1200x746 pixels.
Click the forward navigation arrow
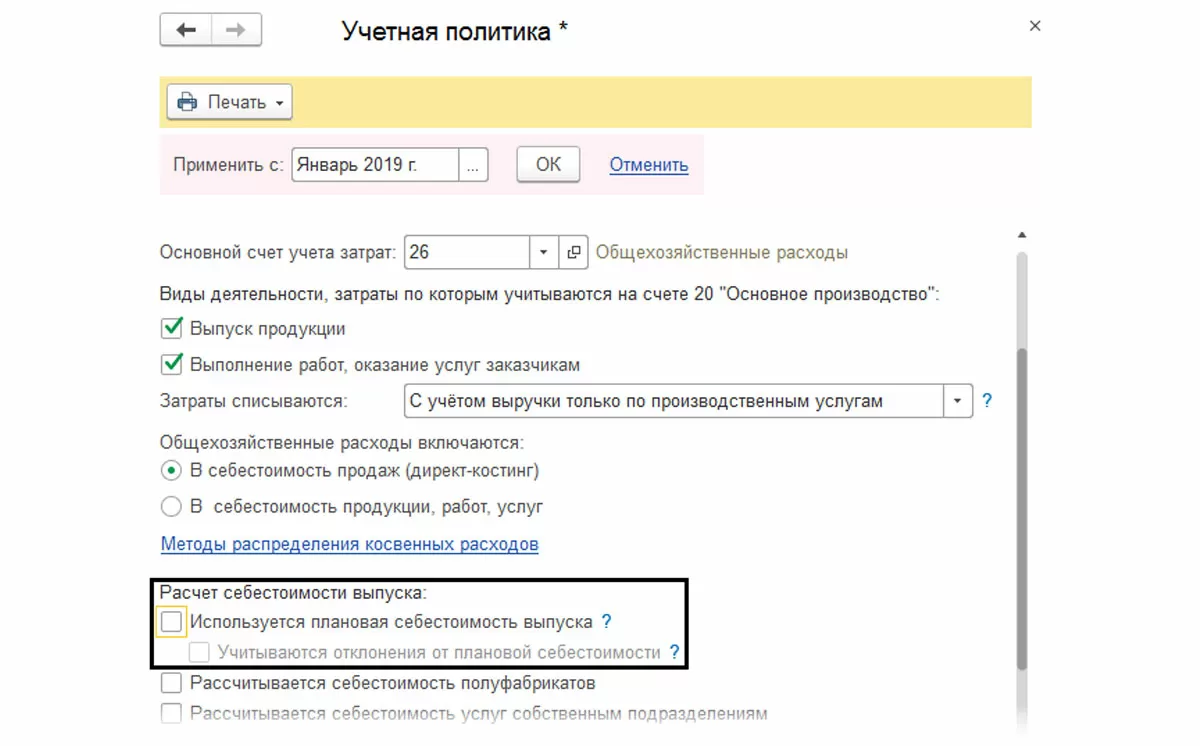click(236, 31)
